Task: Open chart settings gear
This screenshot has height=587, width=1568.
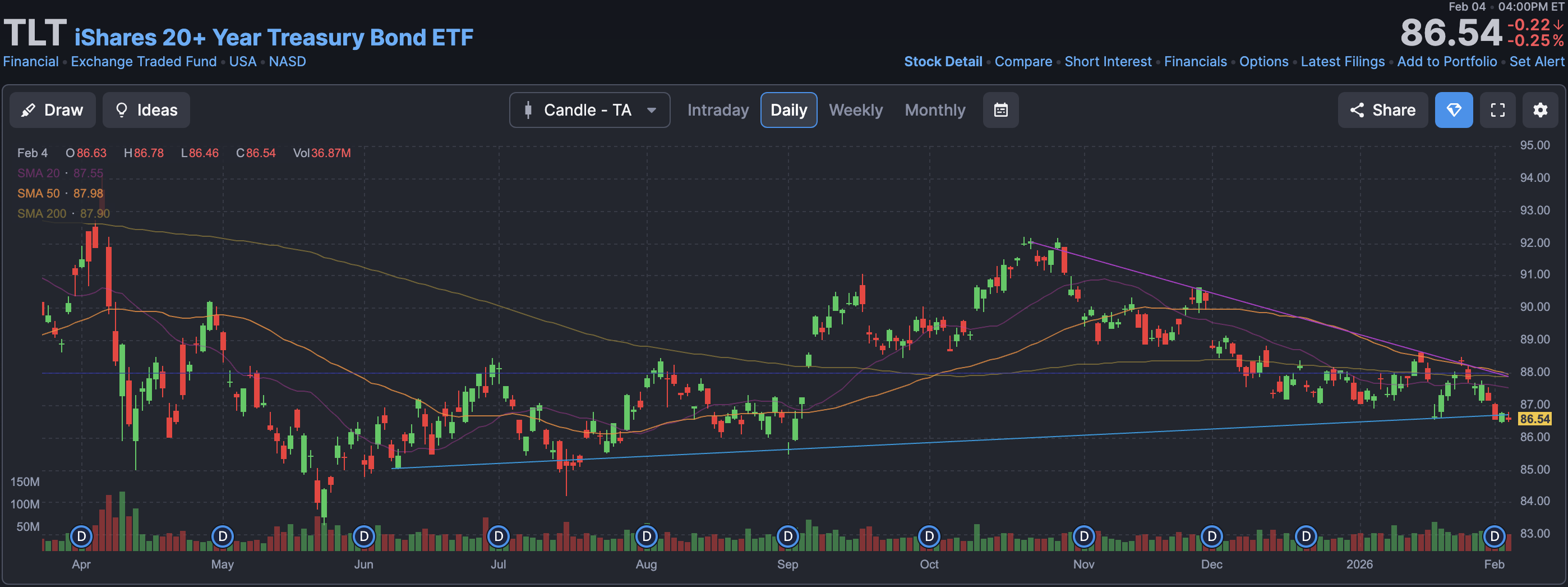Action: point(1540,110)
